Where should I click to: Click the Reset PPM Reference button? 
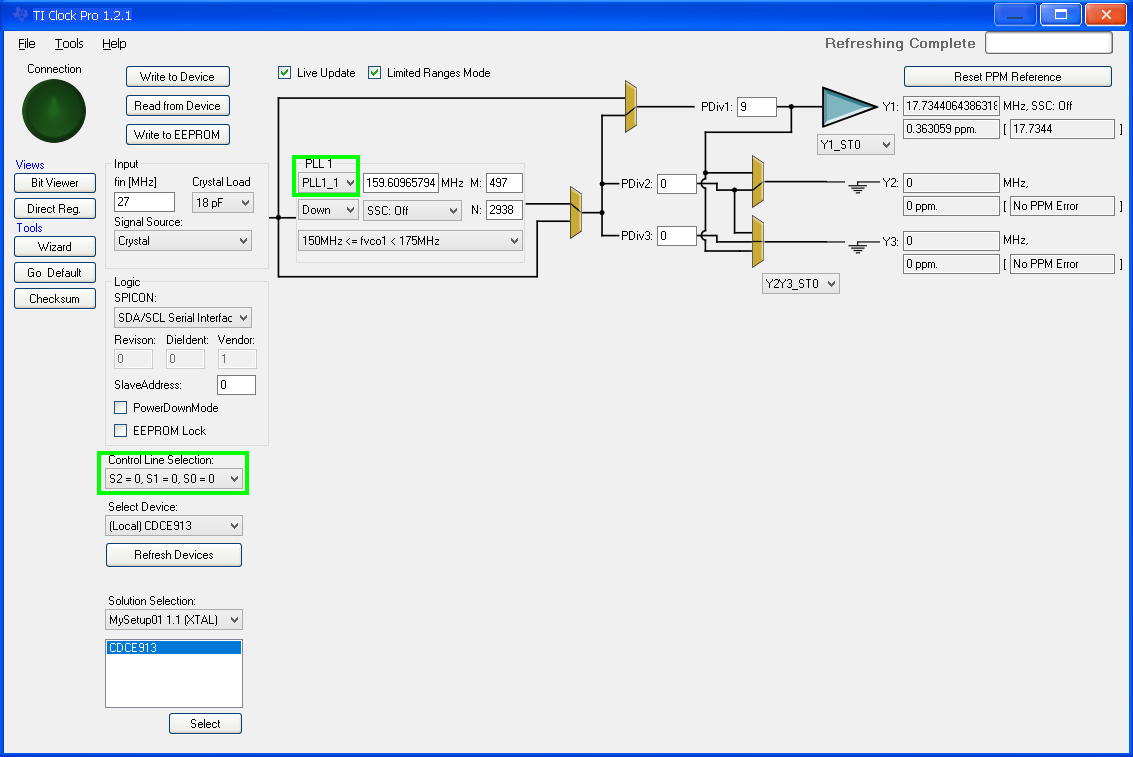tap(1007, 77)
